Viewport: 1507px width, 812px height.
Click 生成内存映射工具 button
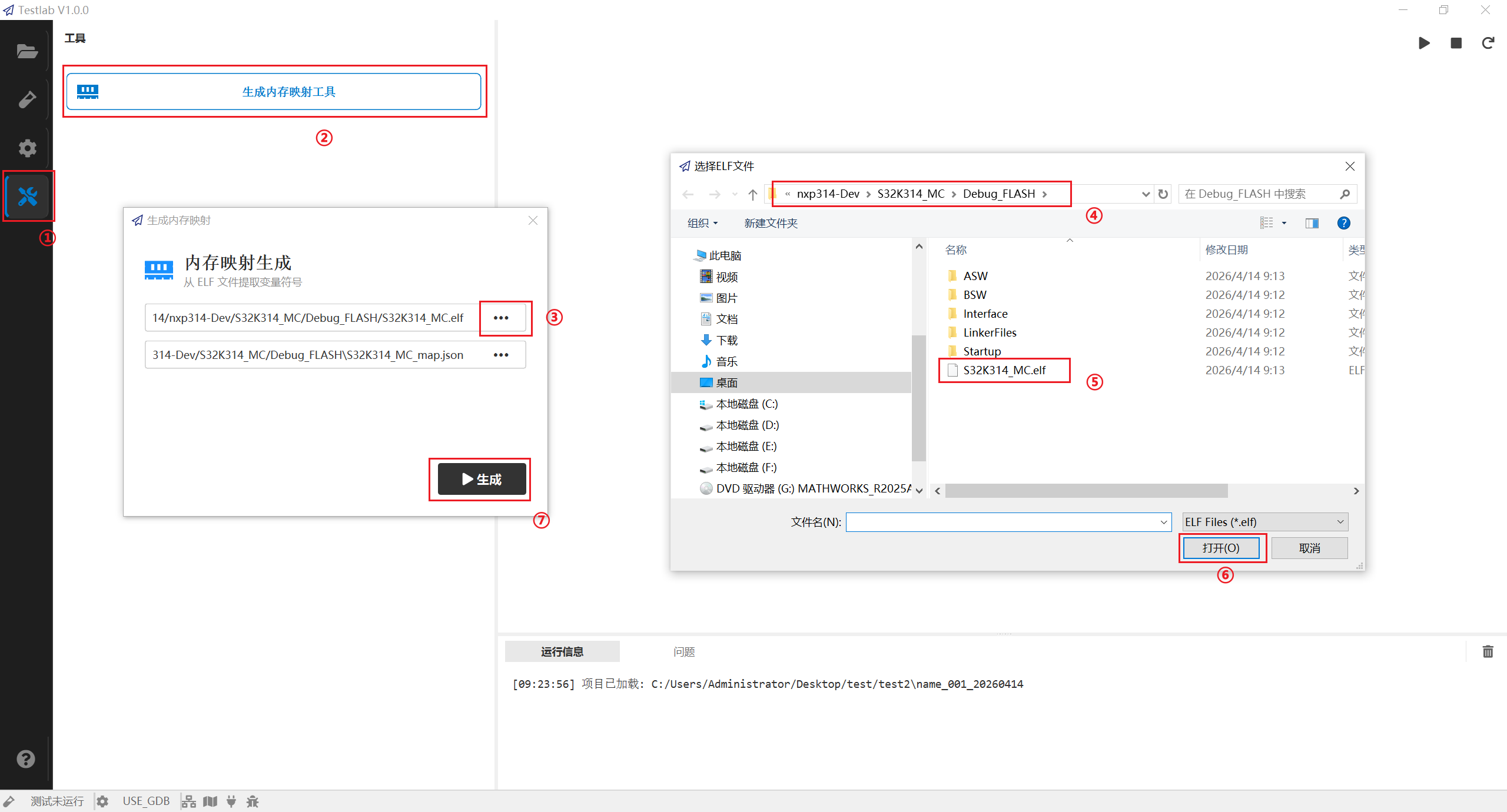[x=274, y=92]
